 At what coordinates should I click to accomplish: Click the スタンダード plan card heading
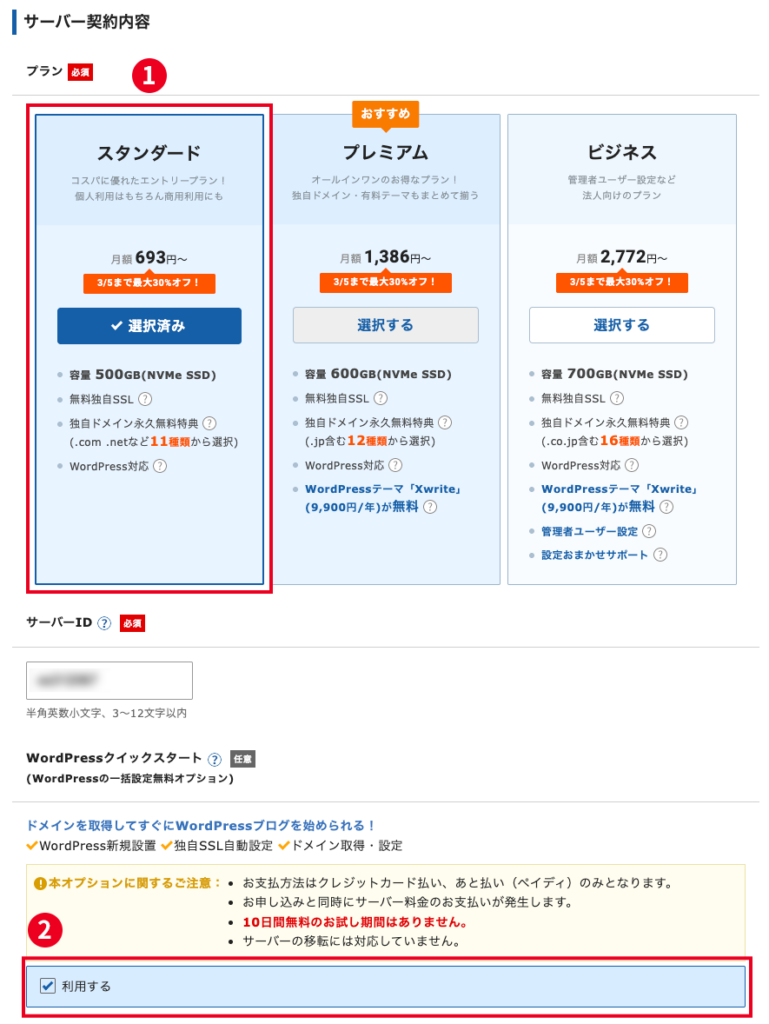coord(149,153)
